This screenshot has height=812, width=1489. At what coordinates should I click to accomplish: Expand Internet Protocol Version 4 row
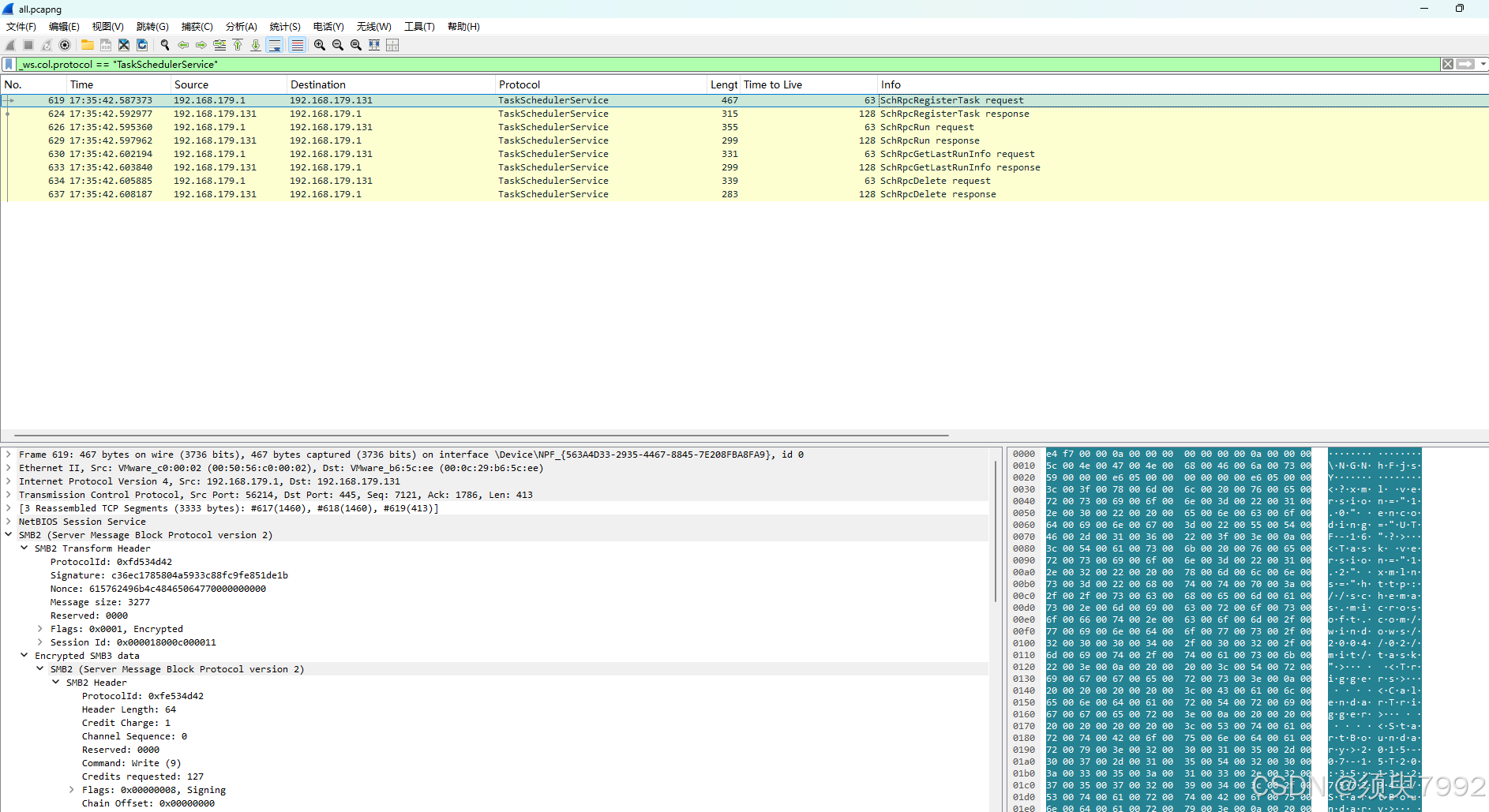[9, 481]
